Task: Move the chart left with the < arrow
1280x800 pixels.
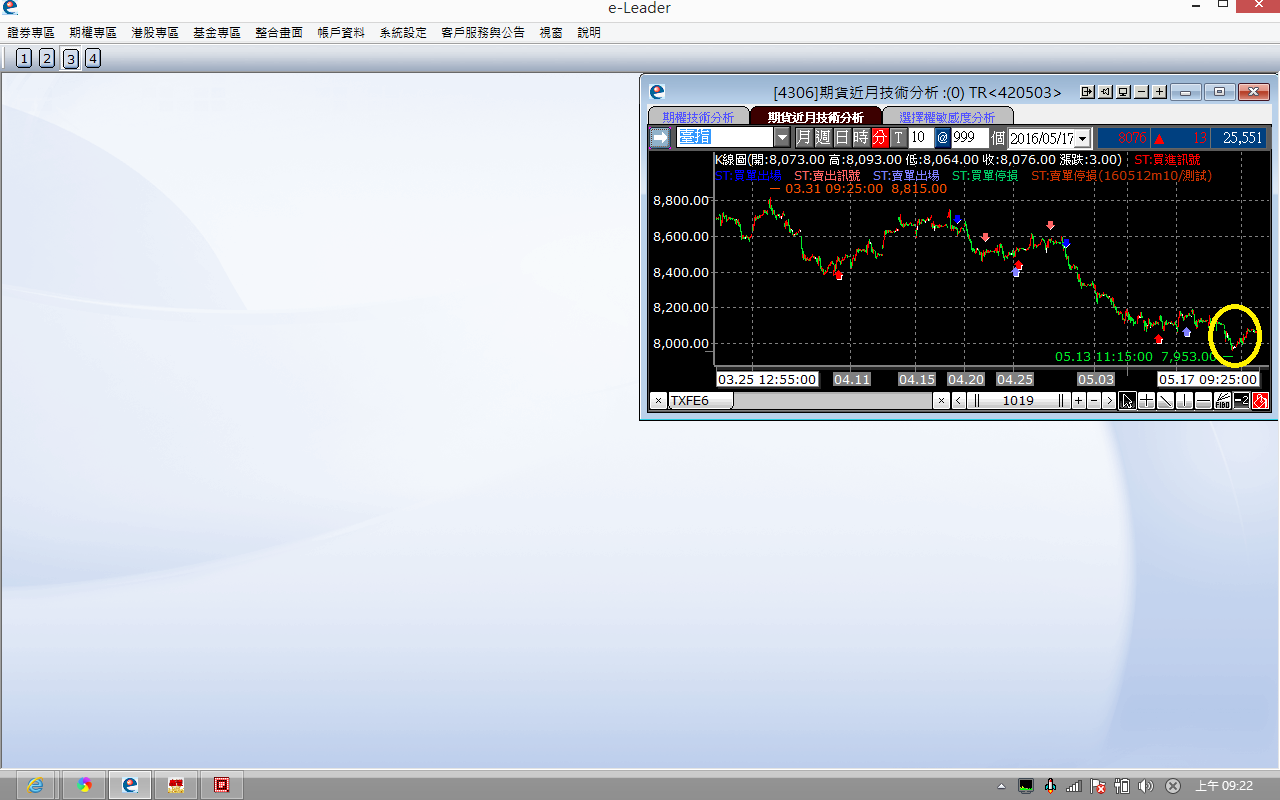Action: point(958,401)
